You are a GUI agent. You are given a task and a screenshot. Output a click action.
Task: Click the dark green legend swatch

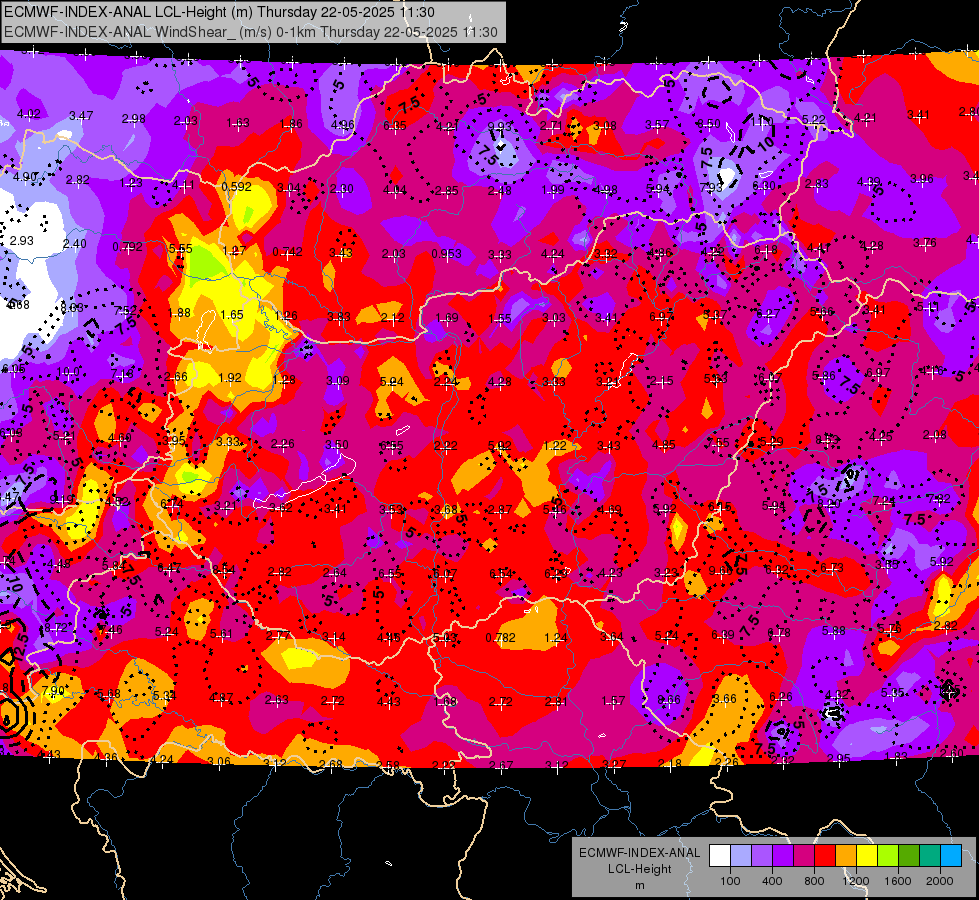pos(909,856)
